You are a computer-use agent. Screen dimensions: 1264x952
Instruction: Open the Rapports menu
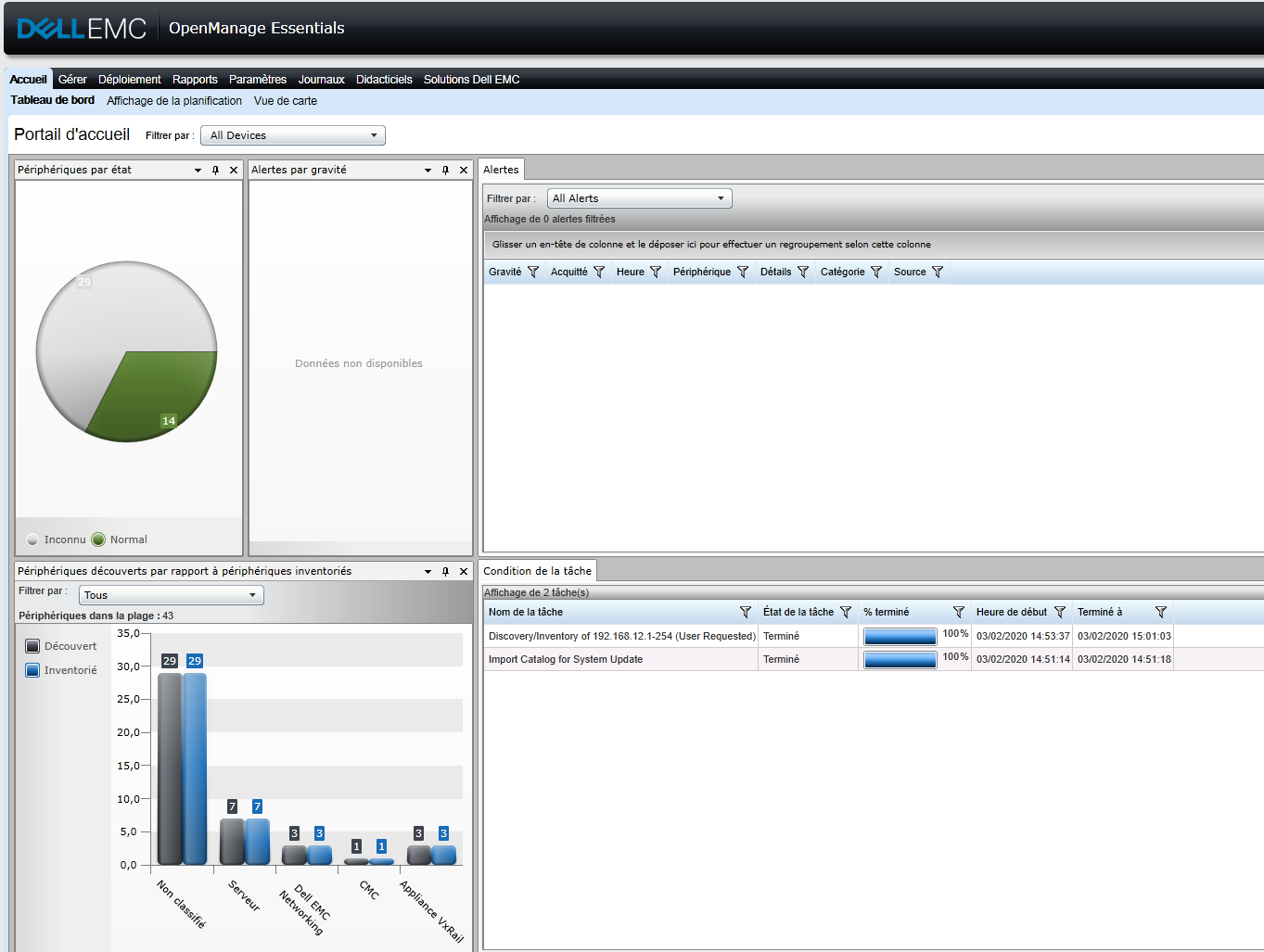click(x=195, y=80)
